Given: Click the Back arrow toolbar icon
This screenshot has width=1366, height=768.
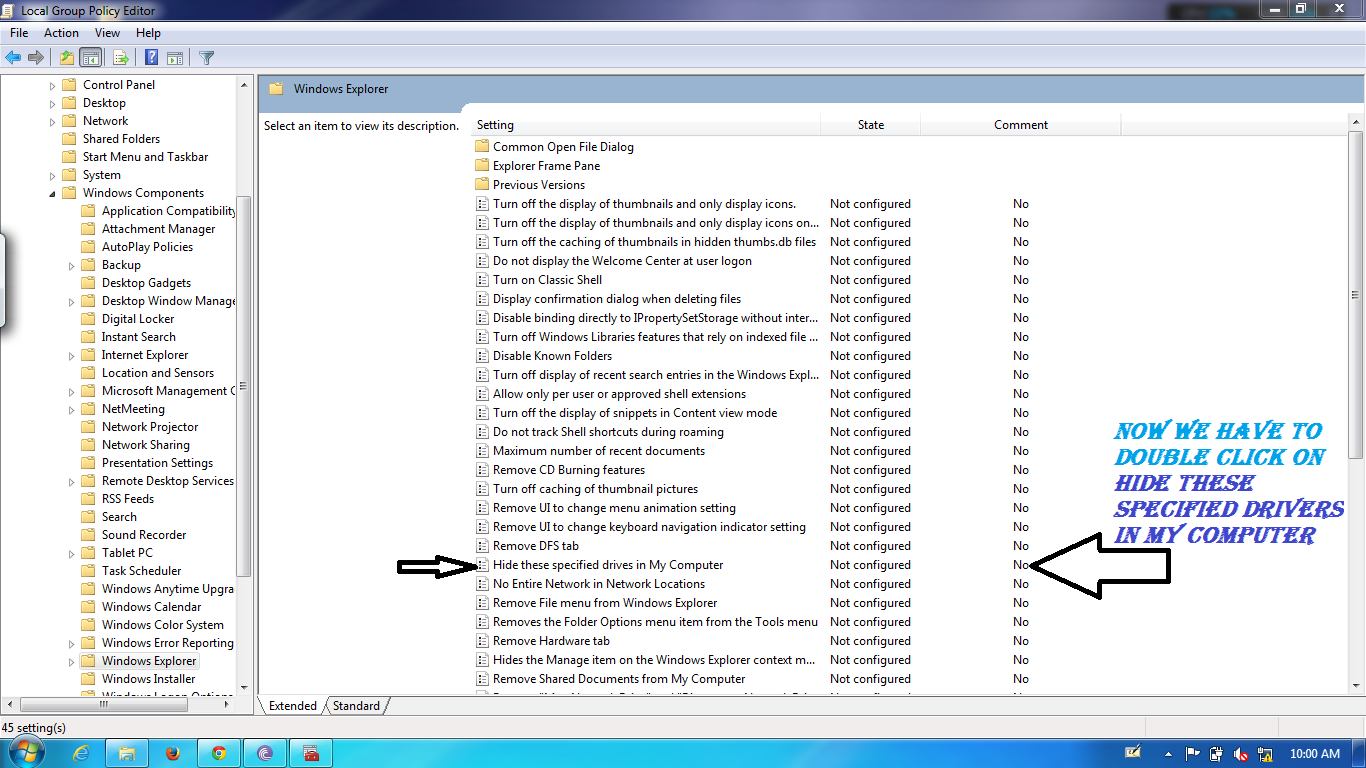Looking at the screenshot, I should coord(13,57).
